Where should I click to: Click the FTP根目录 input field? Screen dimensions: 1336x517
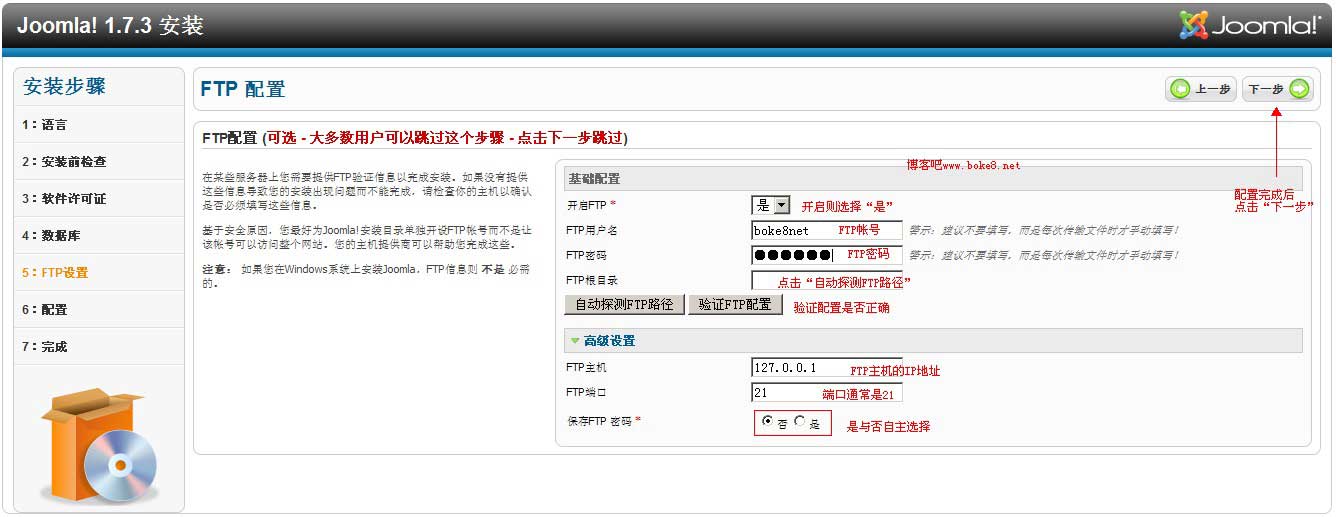coord(827,280)
